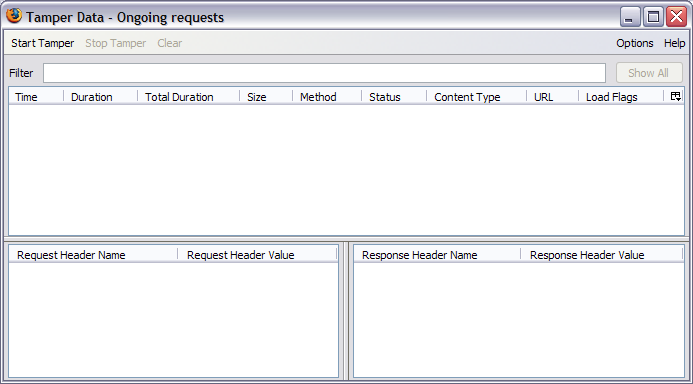Sort by Total Duration column
693x384 pixels.
coord(188,97)
